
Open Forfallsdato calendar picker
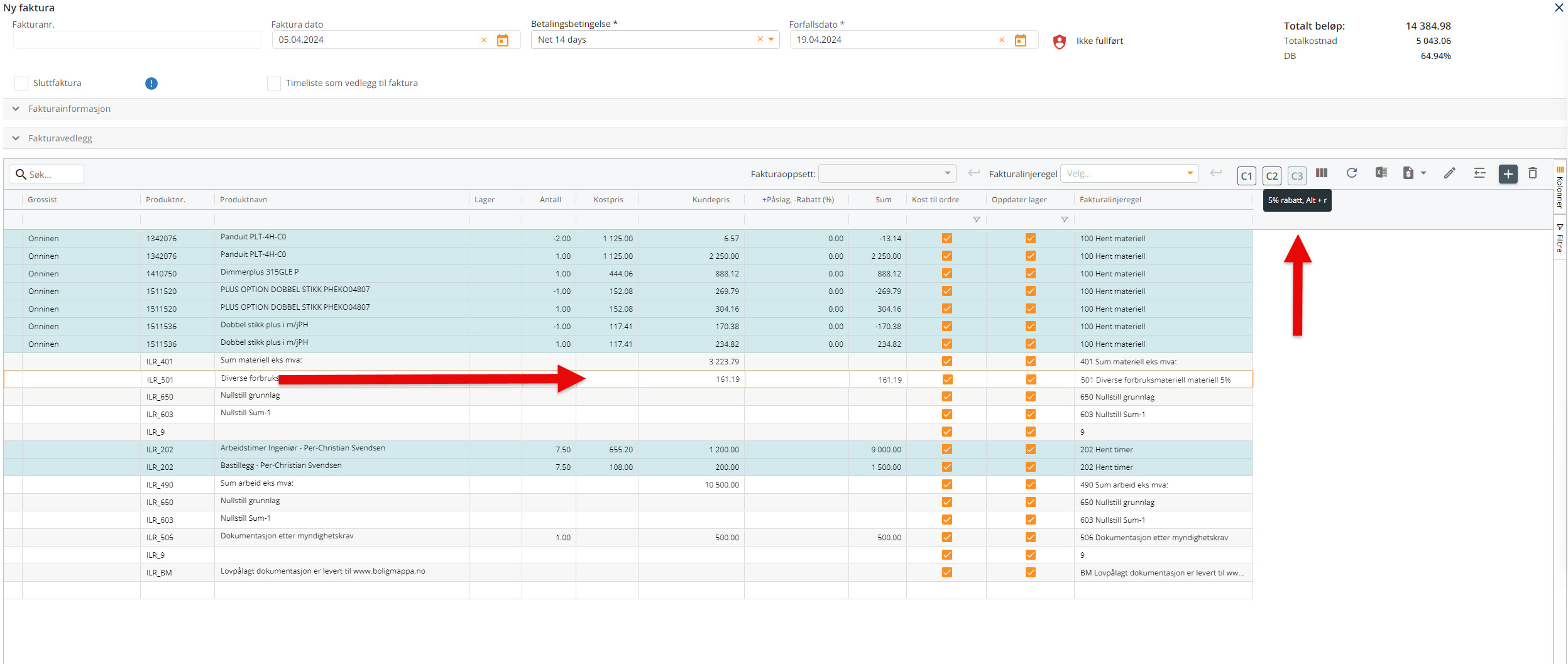(x=1020, y=40)
